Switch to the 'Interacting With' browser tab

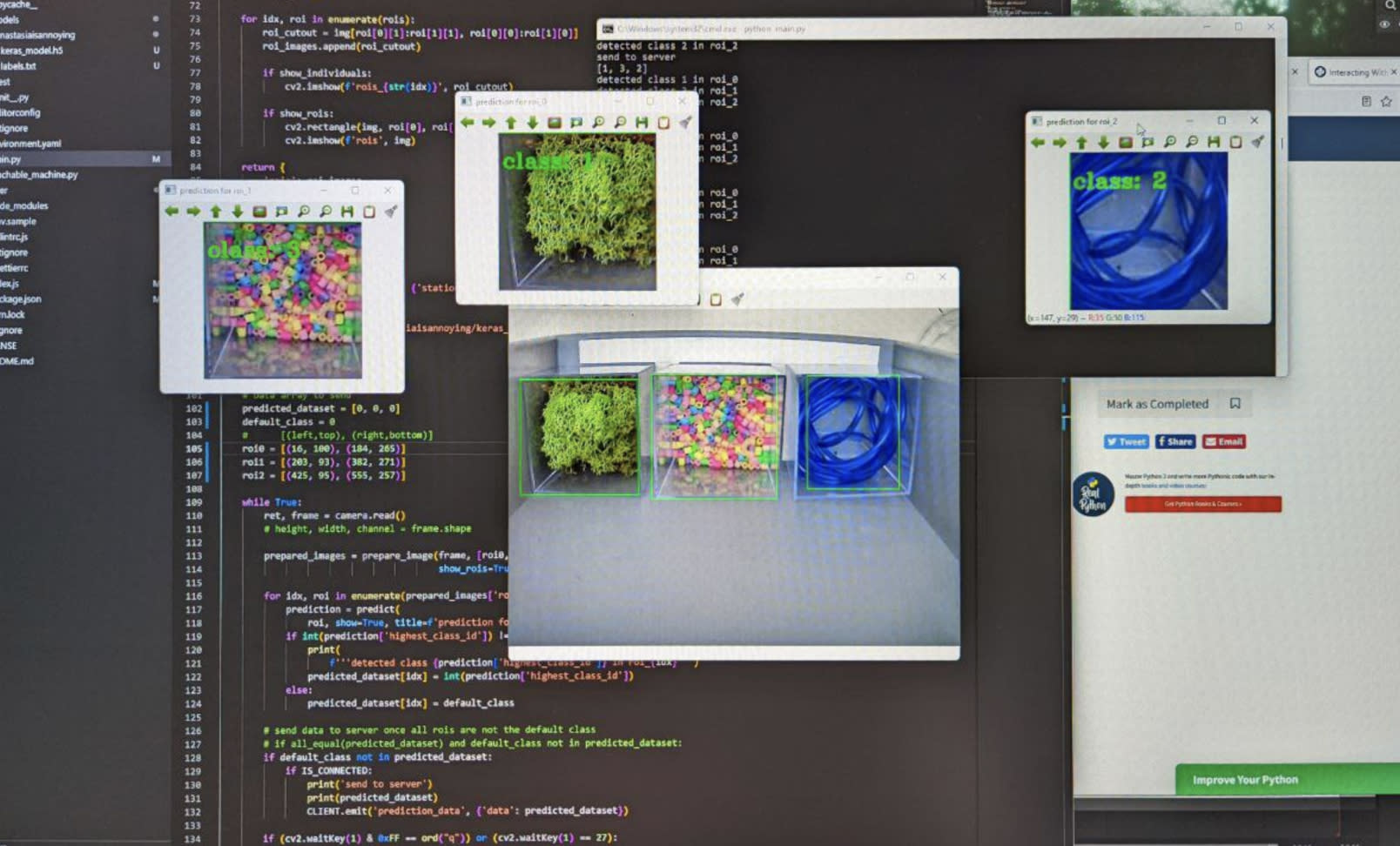[1353, 72]
